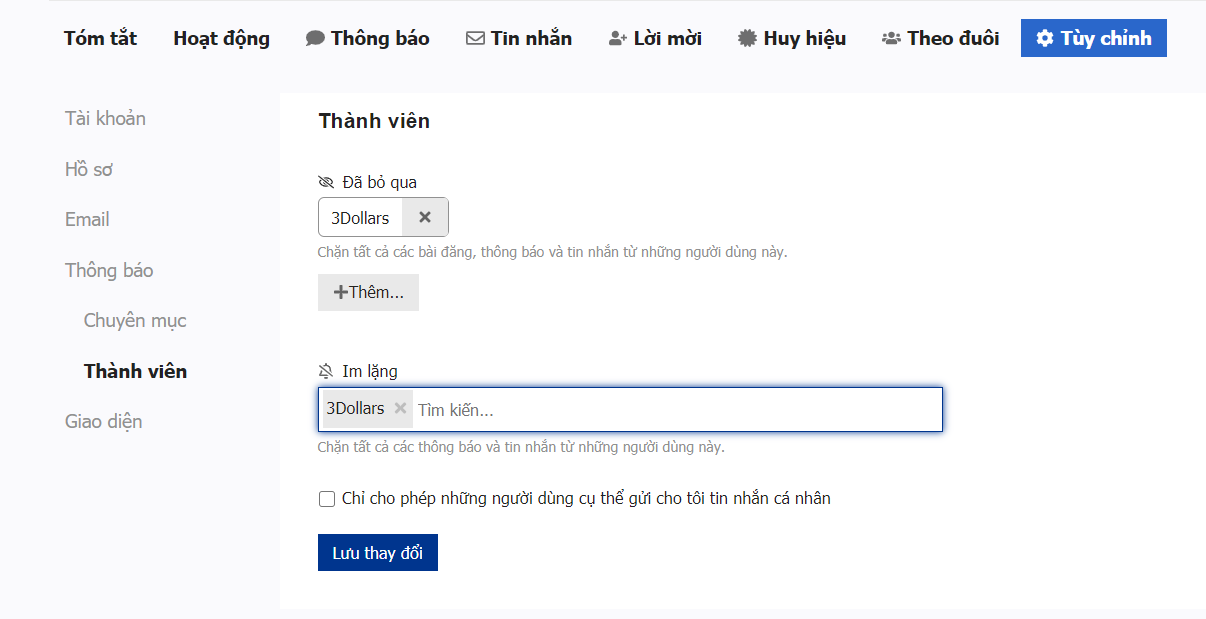Open the Tóm tắt tab

coord(100,39)
